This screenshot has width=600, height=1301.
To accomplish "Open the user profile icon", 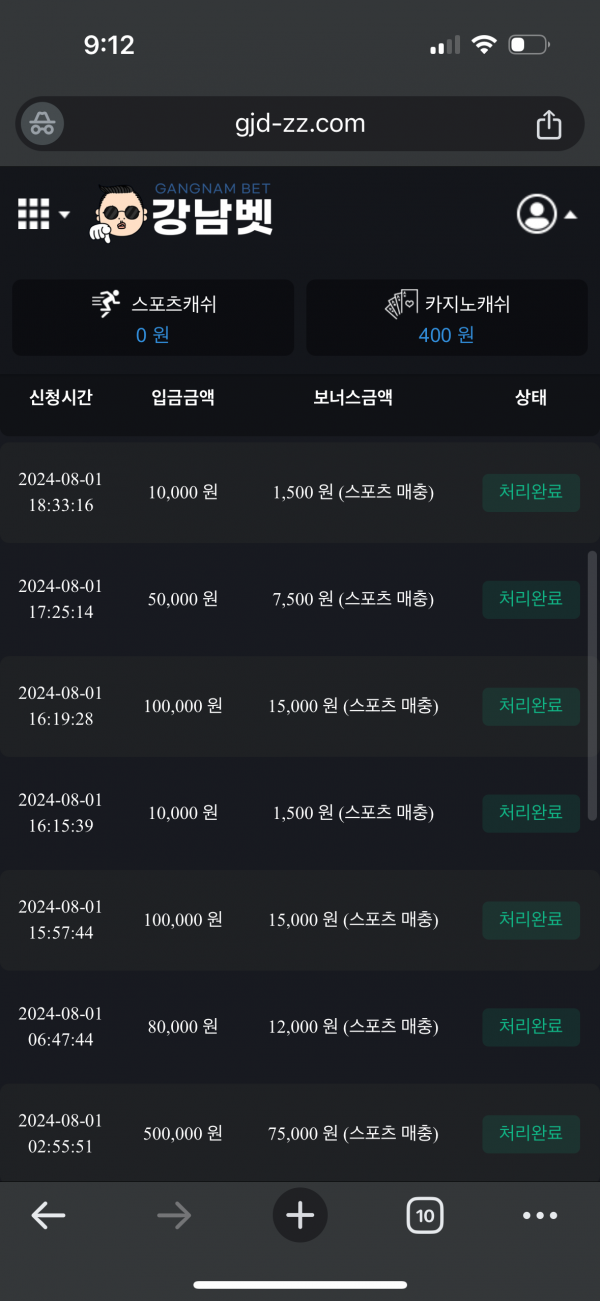I will click(x=536, y=213).
